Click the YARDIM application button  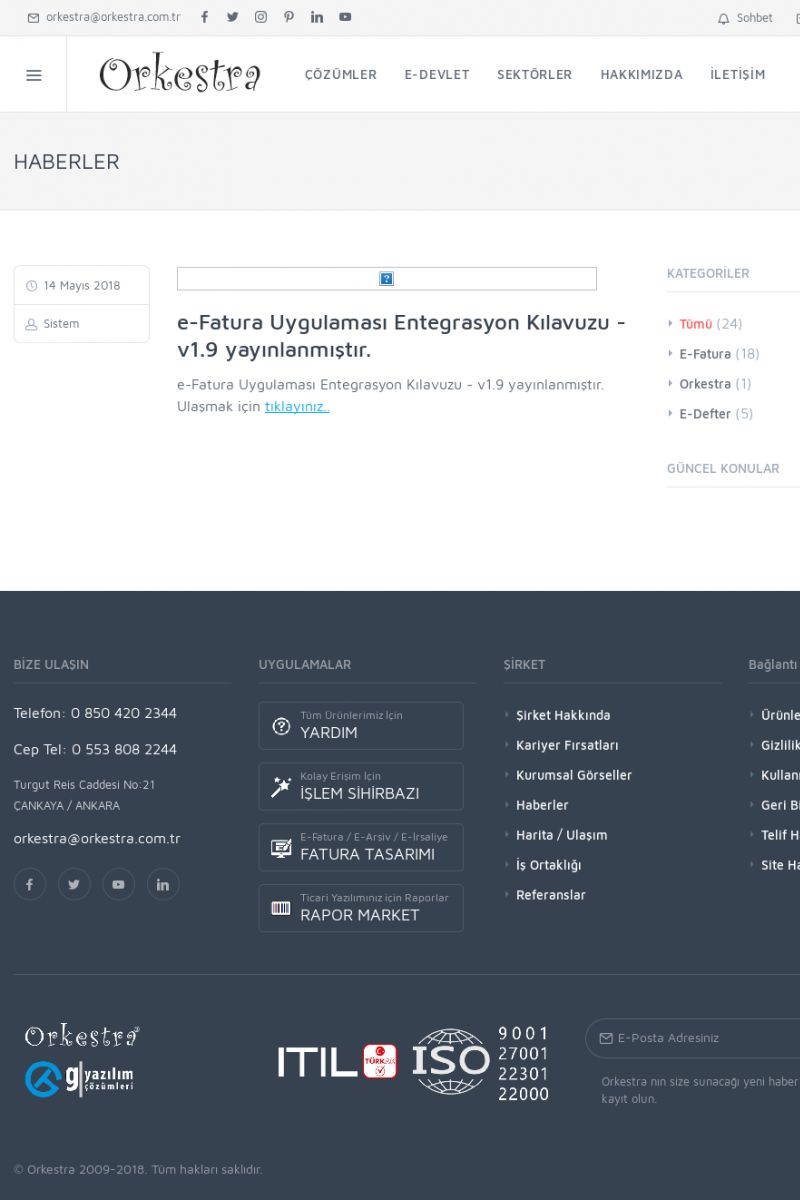pos(361,725)
